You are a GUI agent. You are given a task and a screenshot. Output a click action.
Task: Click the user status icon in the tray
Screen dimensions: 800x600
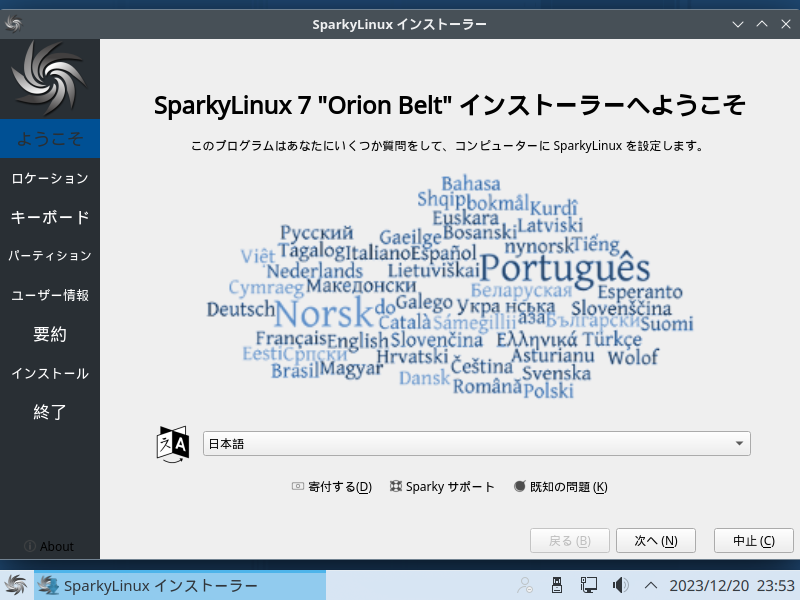(x=525, y=585)
